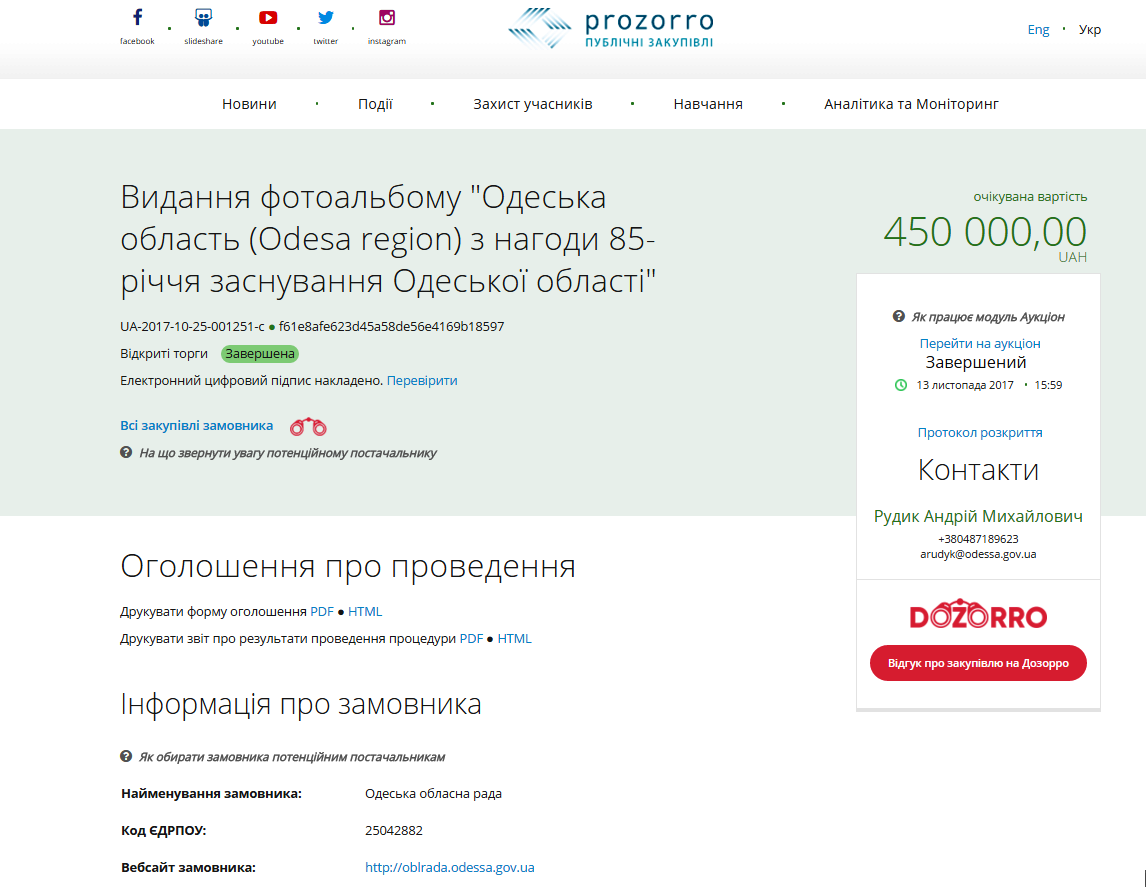
Task: Open the Навчання menu item
Action: pos(708,104)
